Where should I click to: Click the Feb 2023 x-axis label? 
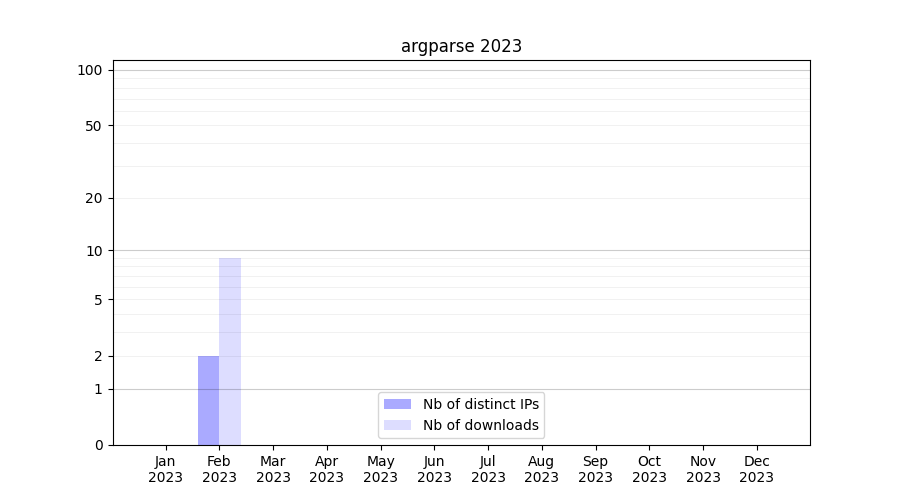coord(219,469)
